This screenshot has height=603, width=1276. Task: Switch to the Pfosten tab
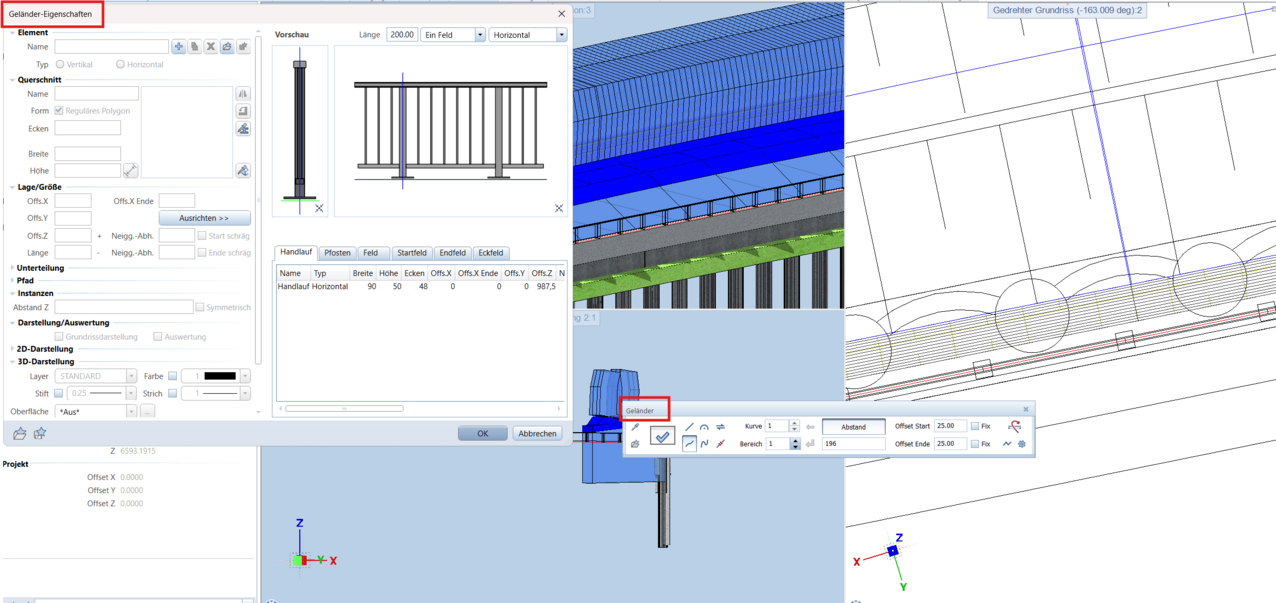coord(337,253)
